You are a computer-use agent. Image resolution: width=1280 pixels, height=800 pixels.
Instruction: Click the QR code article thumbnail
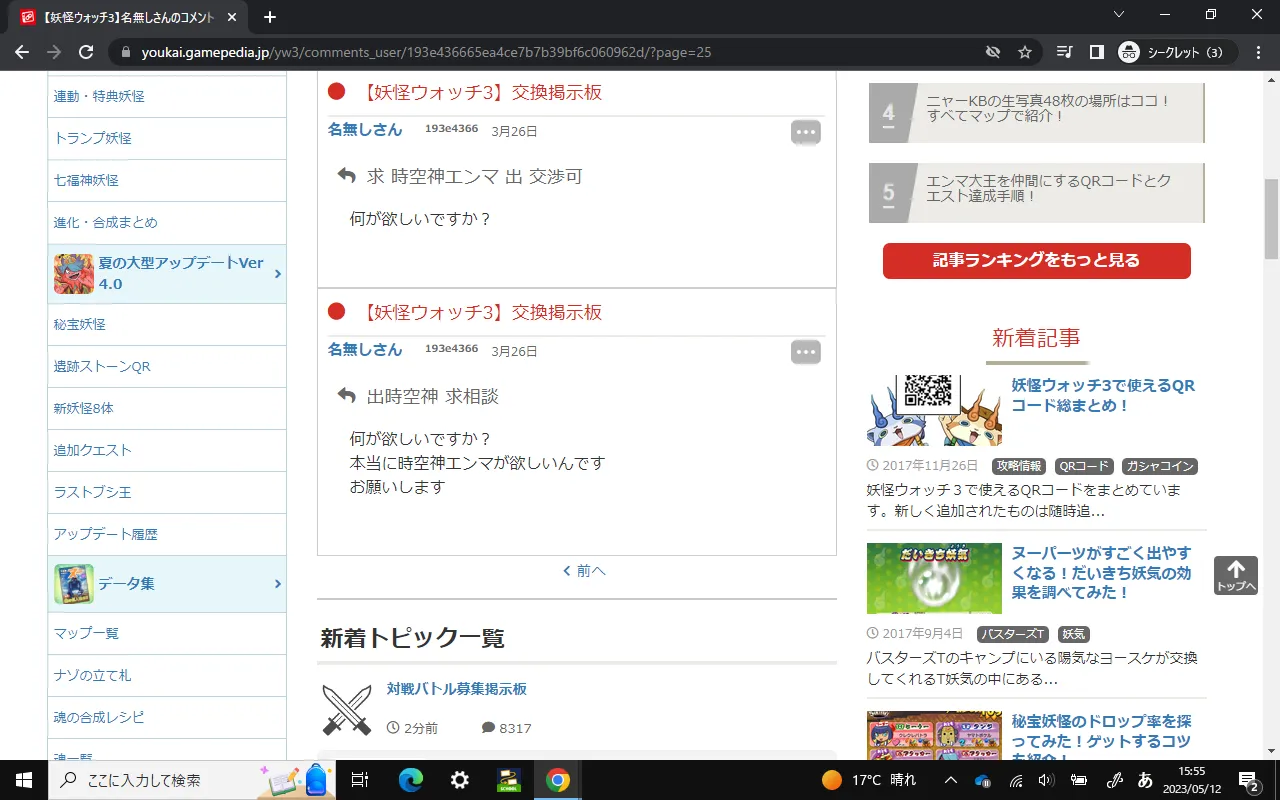click(934, 410)
